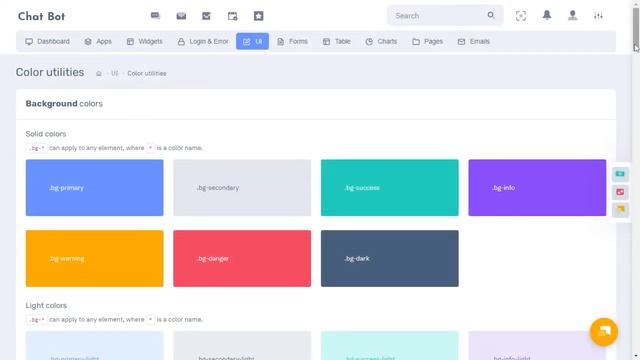
Task: Select the bg-primary-light swatch
Action: point(95,346)
